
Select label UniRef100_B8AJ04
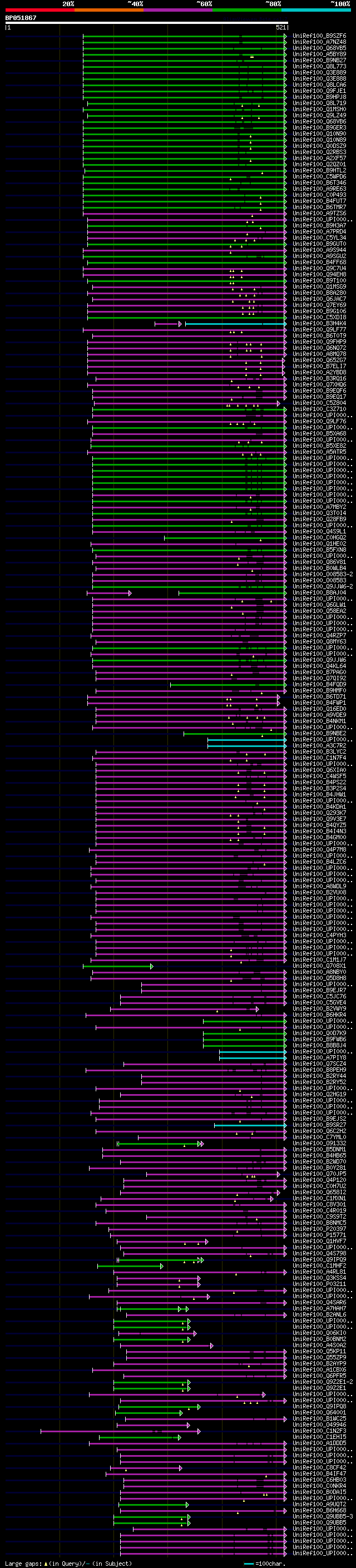pos(319,592)
